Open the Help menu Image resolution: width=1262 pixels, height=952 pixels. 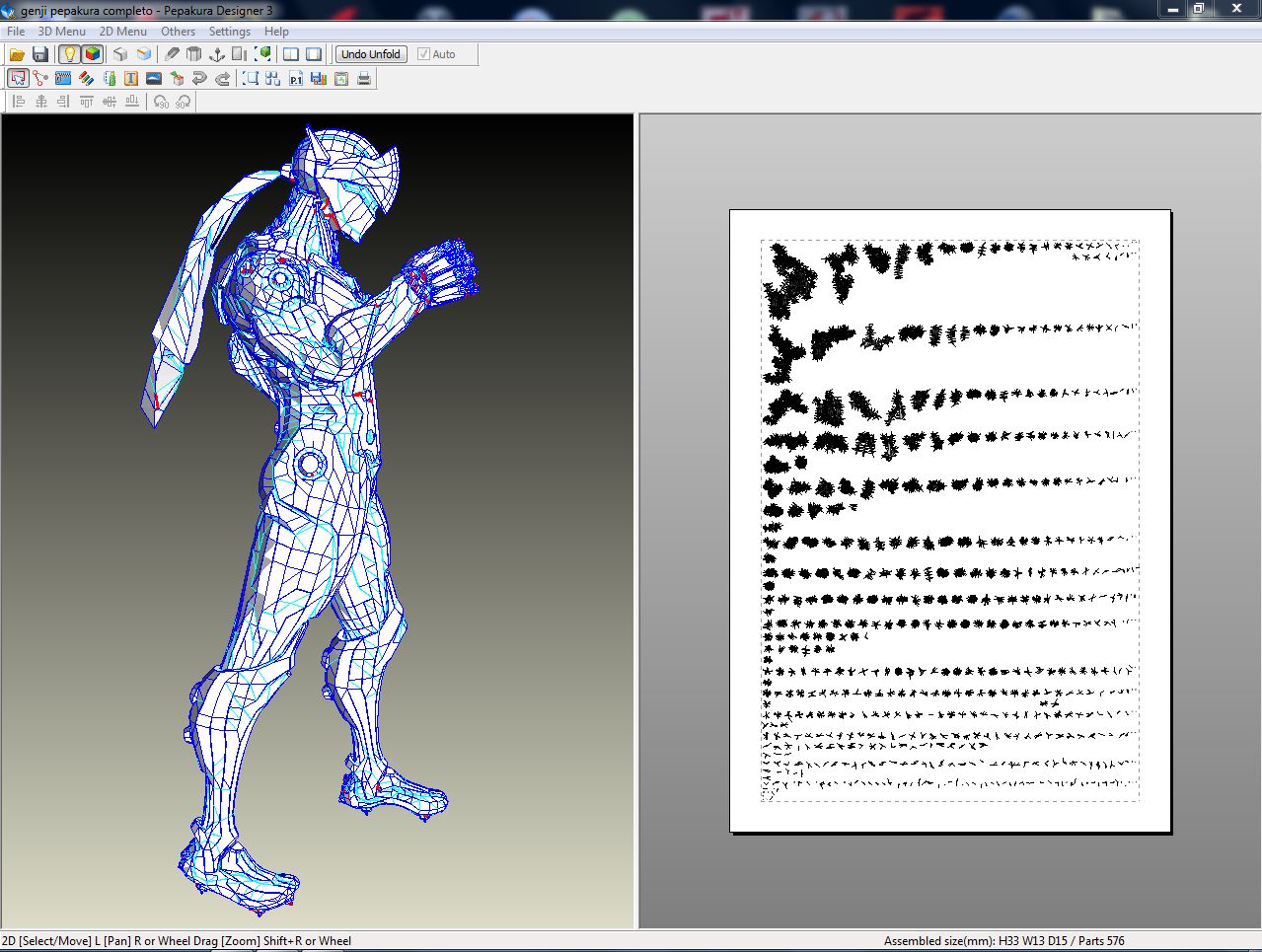277,31
